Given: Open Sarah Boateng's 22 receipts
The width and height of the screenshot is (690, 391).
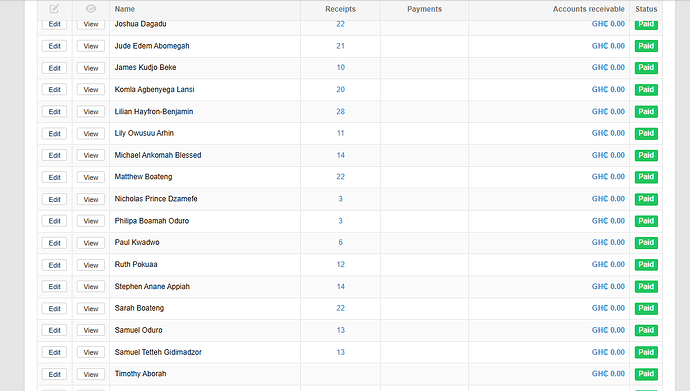Looking at the screenshot, I should [x=340, y=308].
